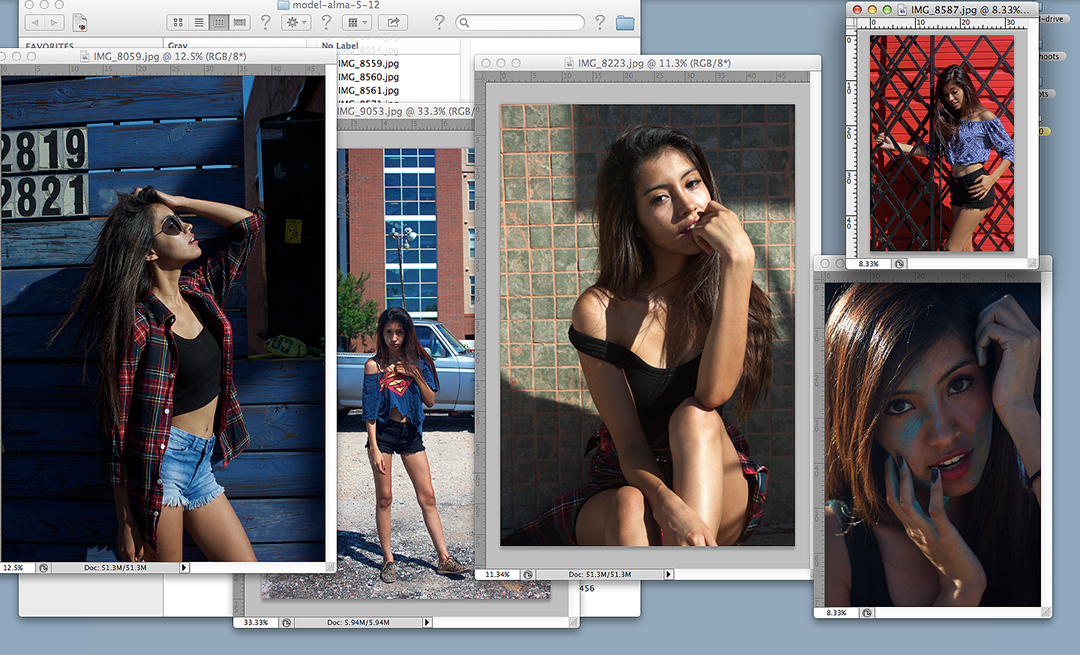Go back in the Finder window
The image size is (1080, 655).
[x=35, y=23]
